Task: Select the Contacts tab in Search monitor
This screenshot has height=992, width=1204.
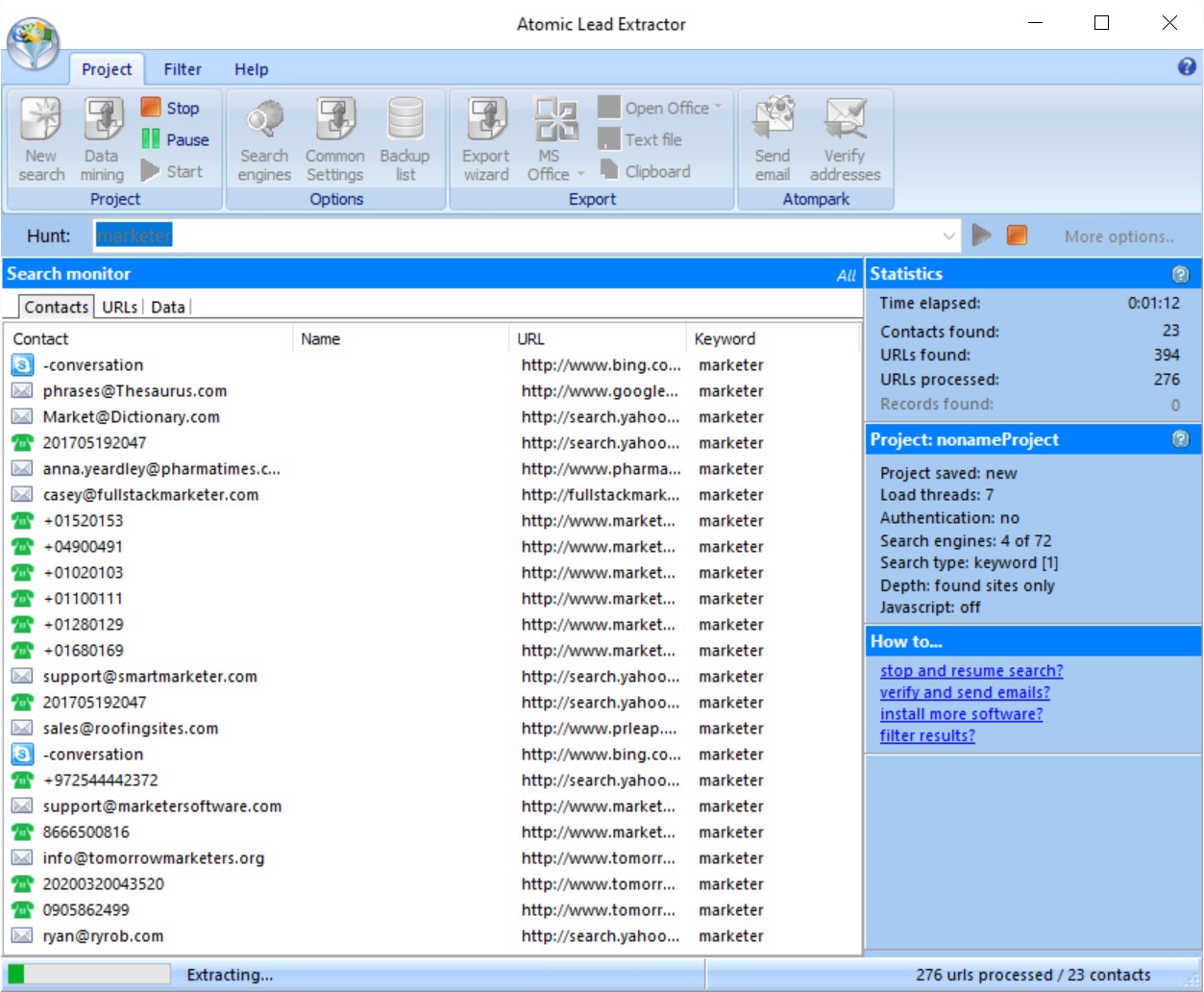Action: point(57,307)
